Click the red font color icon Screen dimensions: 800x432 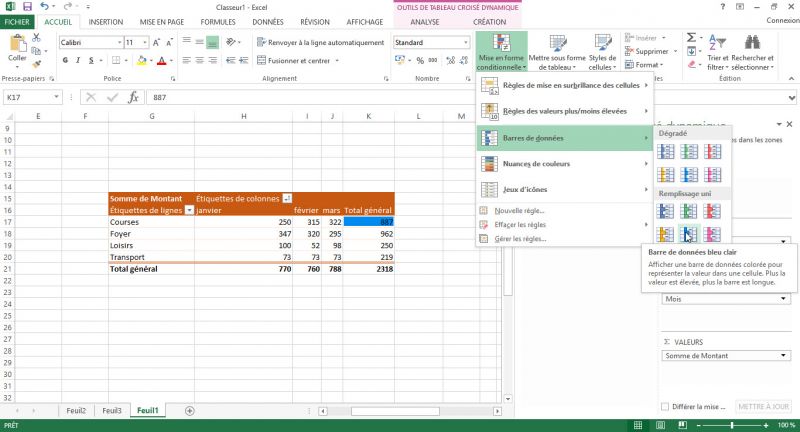click(162, 61)
